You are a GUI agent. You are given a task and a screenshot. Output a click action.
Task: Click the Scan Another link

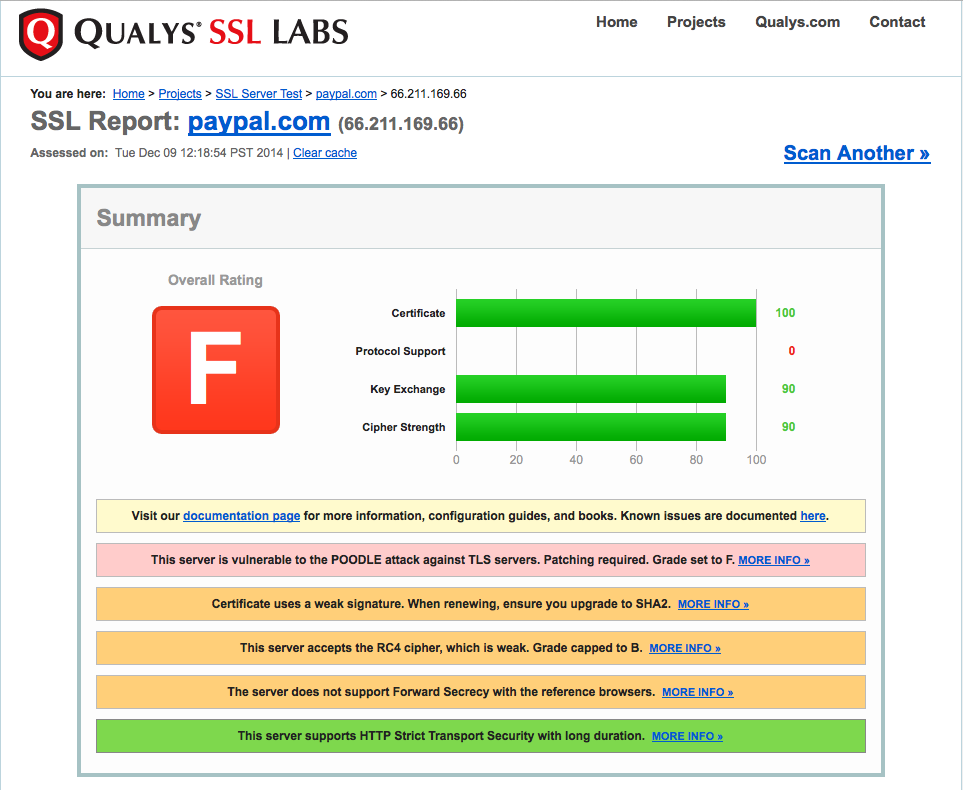click(857, 153)
